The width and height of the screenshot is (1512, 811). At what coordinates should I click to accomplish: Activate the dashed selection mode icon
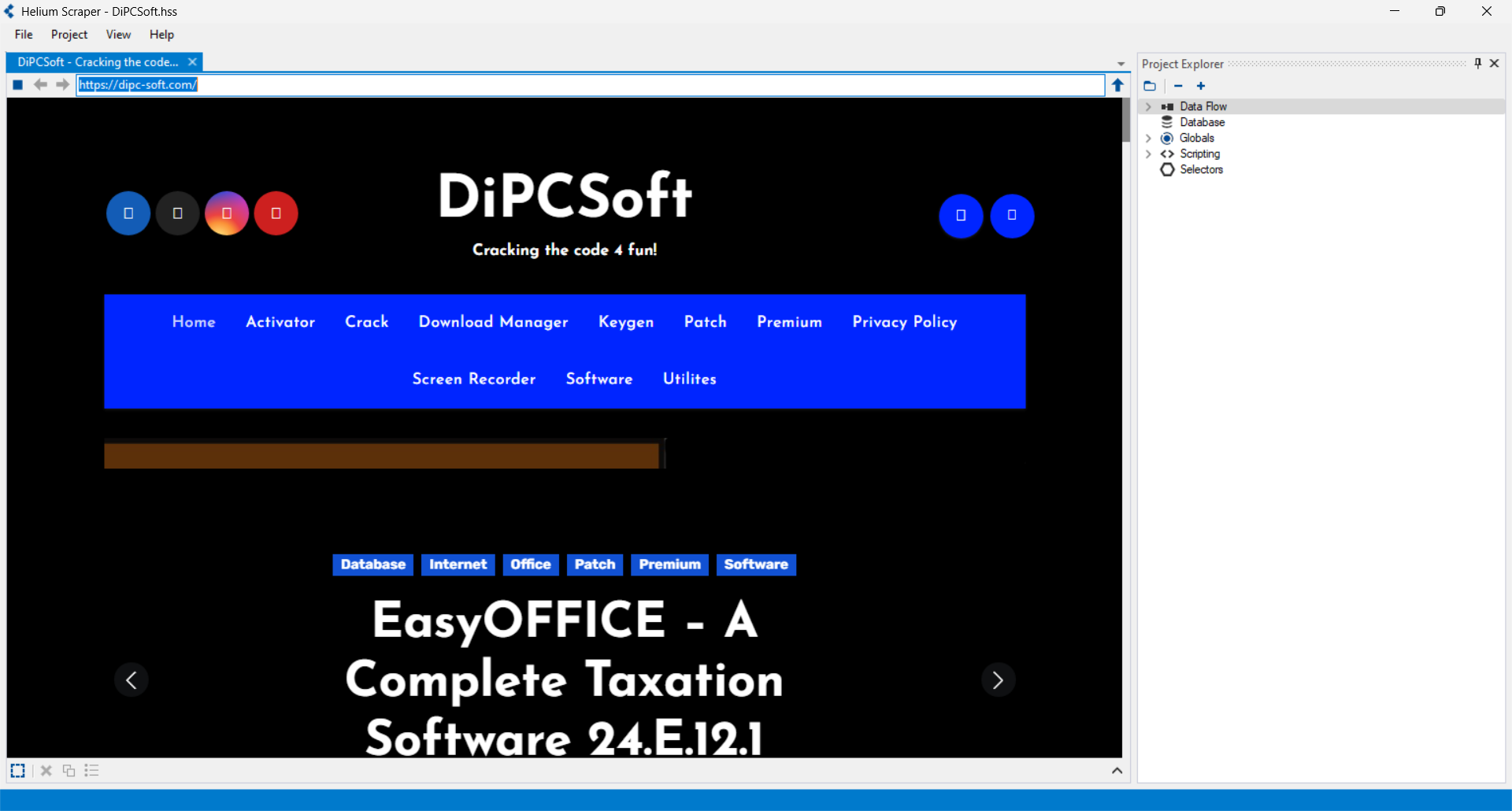pyautogui.click(x=17, y=770)
